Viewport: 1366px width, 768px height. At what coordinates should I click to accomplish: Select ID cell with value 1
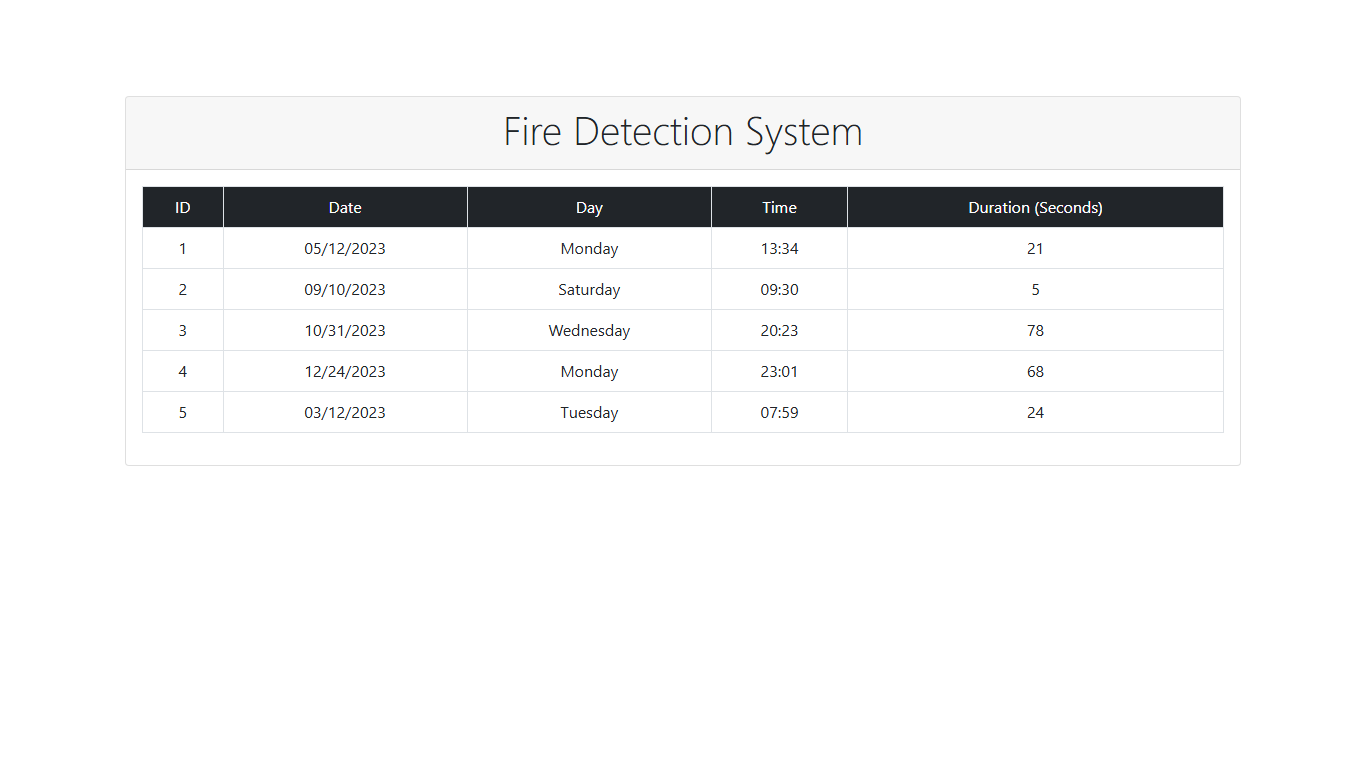[x=183, y=248]
